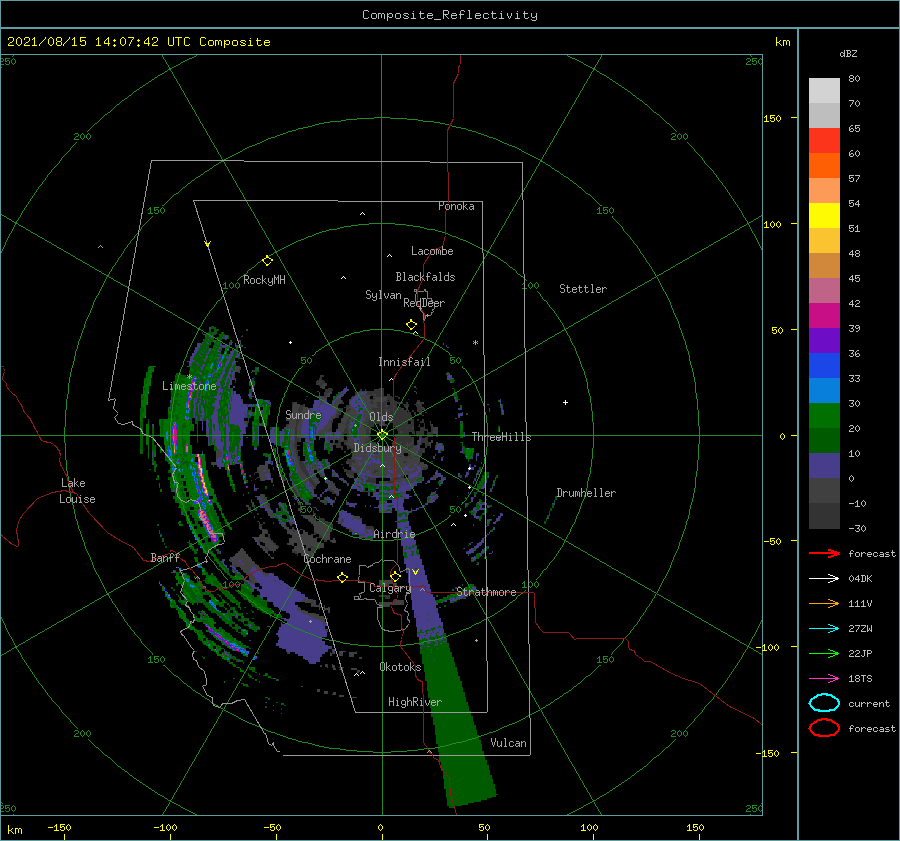Screen dimensions: 900x841
Task: Click the green 22JP arrow icon
Action: tap(824, 653)
